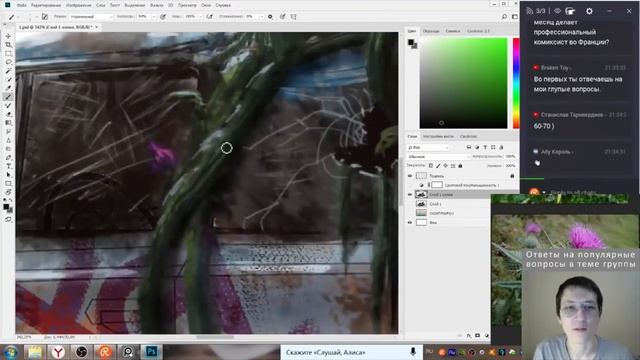
Task: Hide the selected layer's eye icon
Action: (x=410, y=195)
